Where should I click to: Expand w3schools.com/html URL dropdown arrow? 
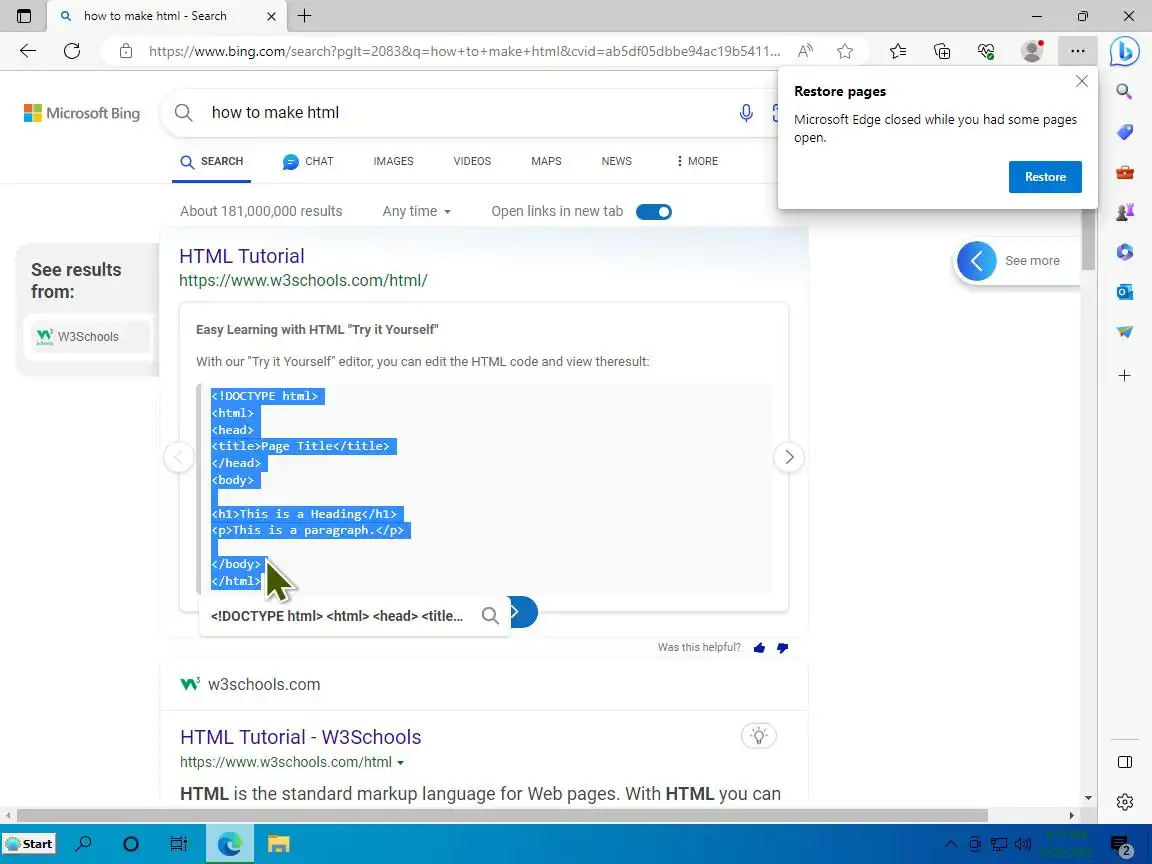pyautogui.click(x=400, y=763)
